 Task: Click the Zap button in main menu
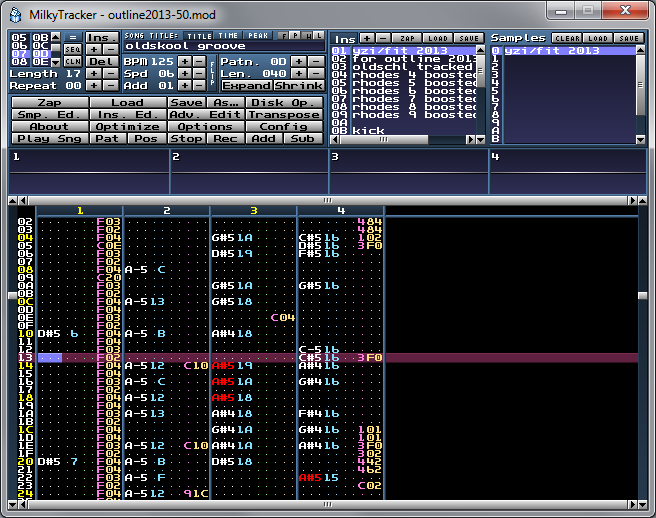click(50, 103)
